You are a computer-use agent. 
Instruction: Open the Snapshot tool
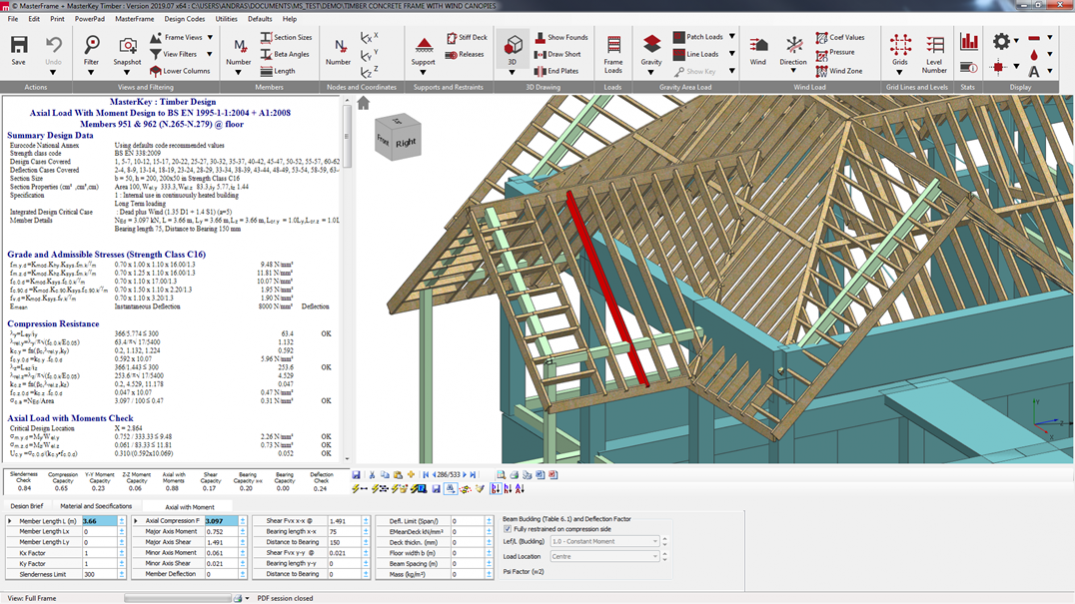[x=126, y=47]
